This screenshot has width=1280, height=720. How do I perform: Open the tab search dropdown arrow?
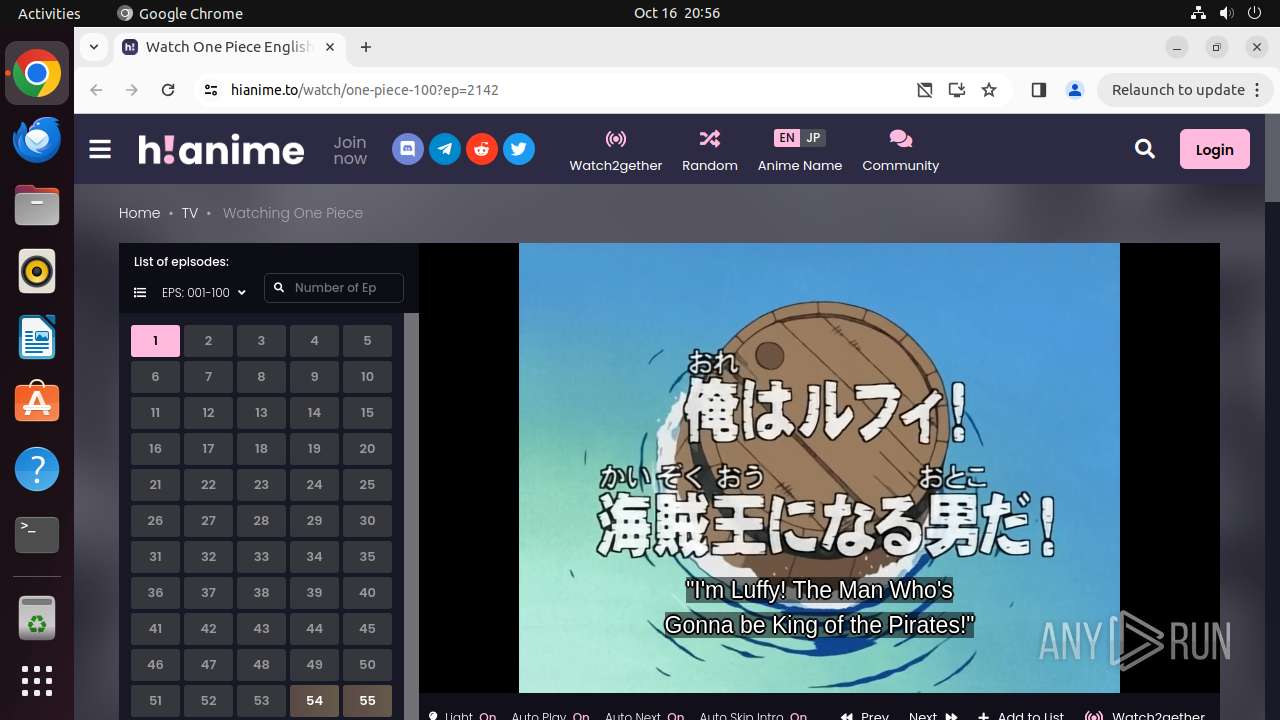[94, 47]
